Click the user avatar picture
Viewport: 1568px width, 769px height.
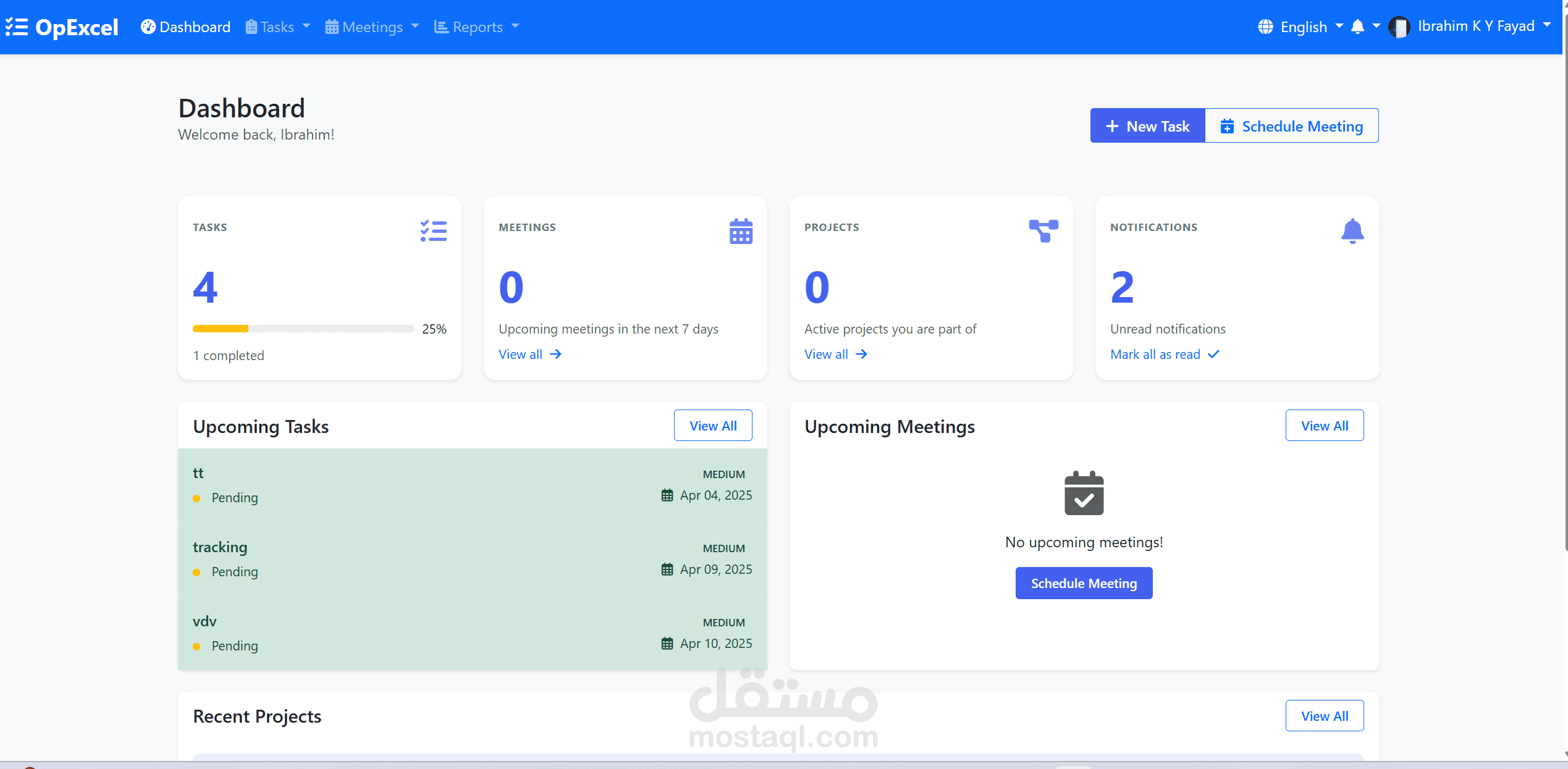pyautogui.click(x=1399, y=27)
